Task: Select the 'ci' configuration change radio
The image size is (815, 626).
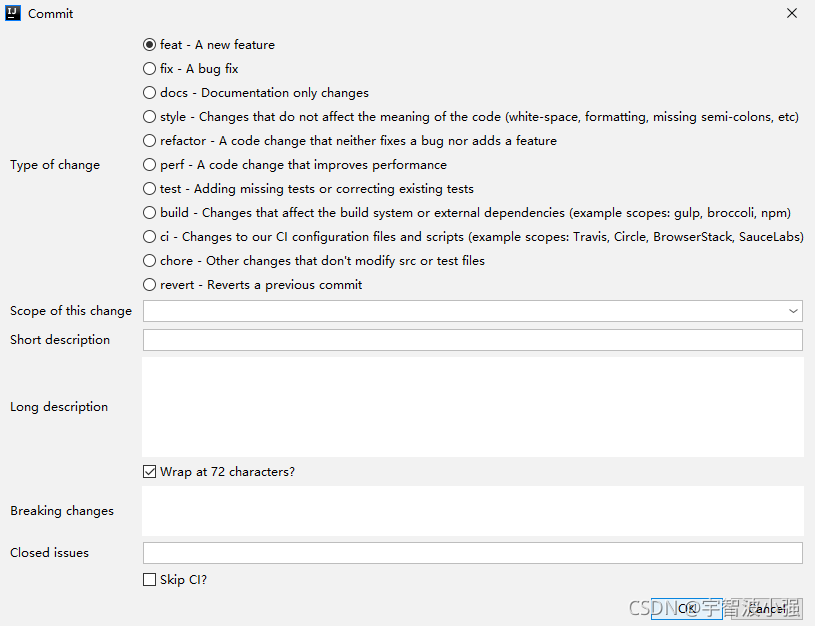Action: pyautogui.click(x=150, y=237)
